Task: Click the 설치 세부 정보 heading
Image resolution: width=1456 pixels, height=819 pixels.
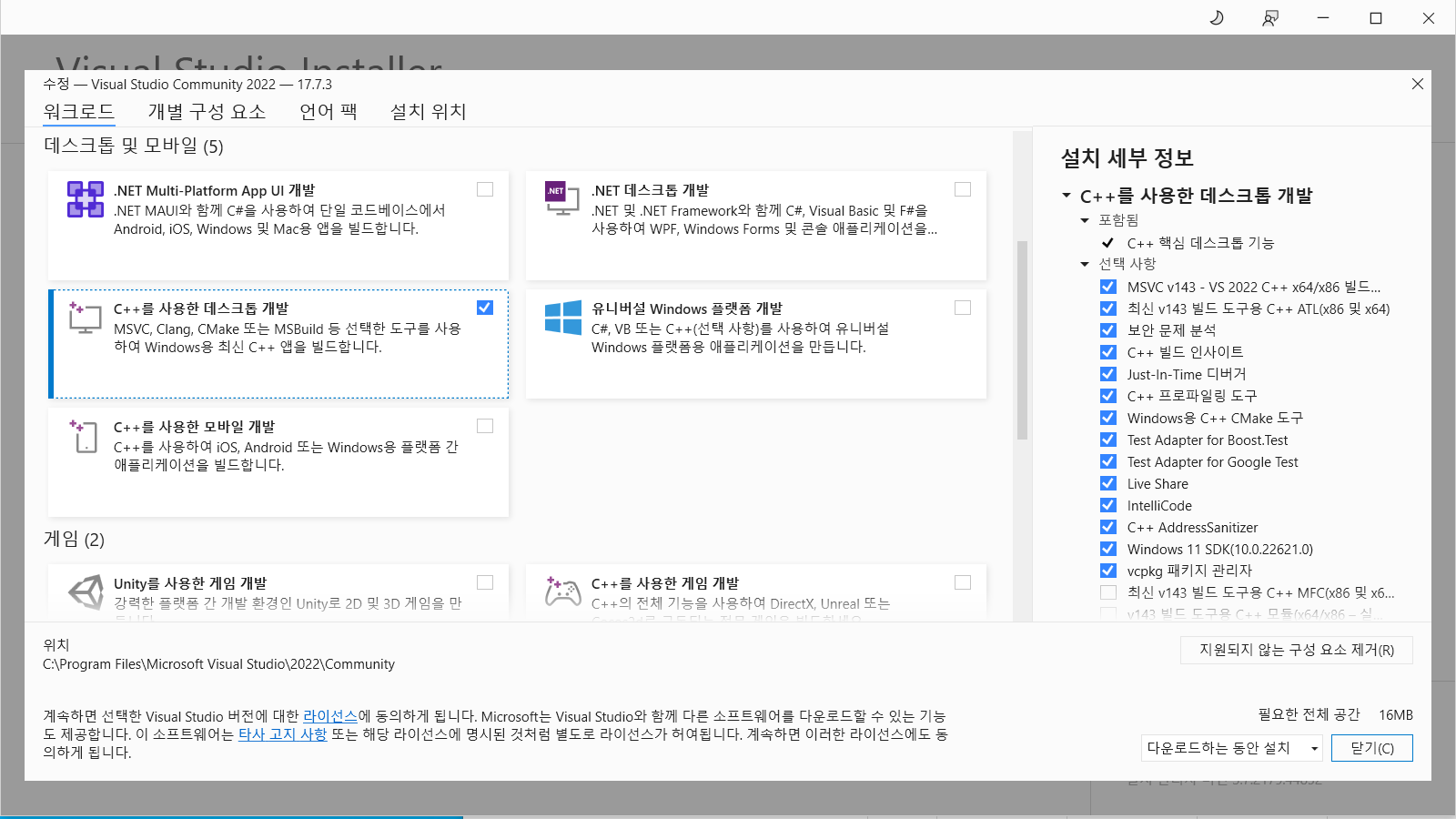Action: [1127, 158]
